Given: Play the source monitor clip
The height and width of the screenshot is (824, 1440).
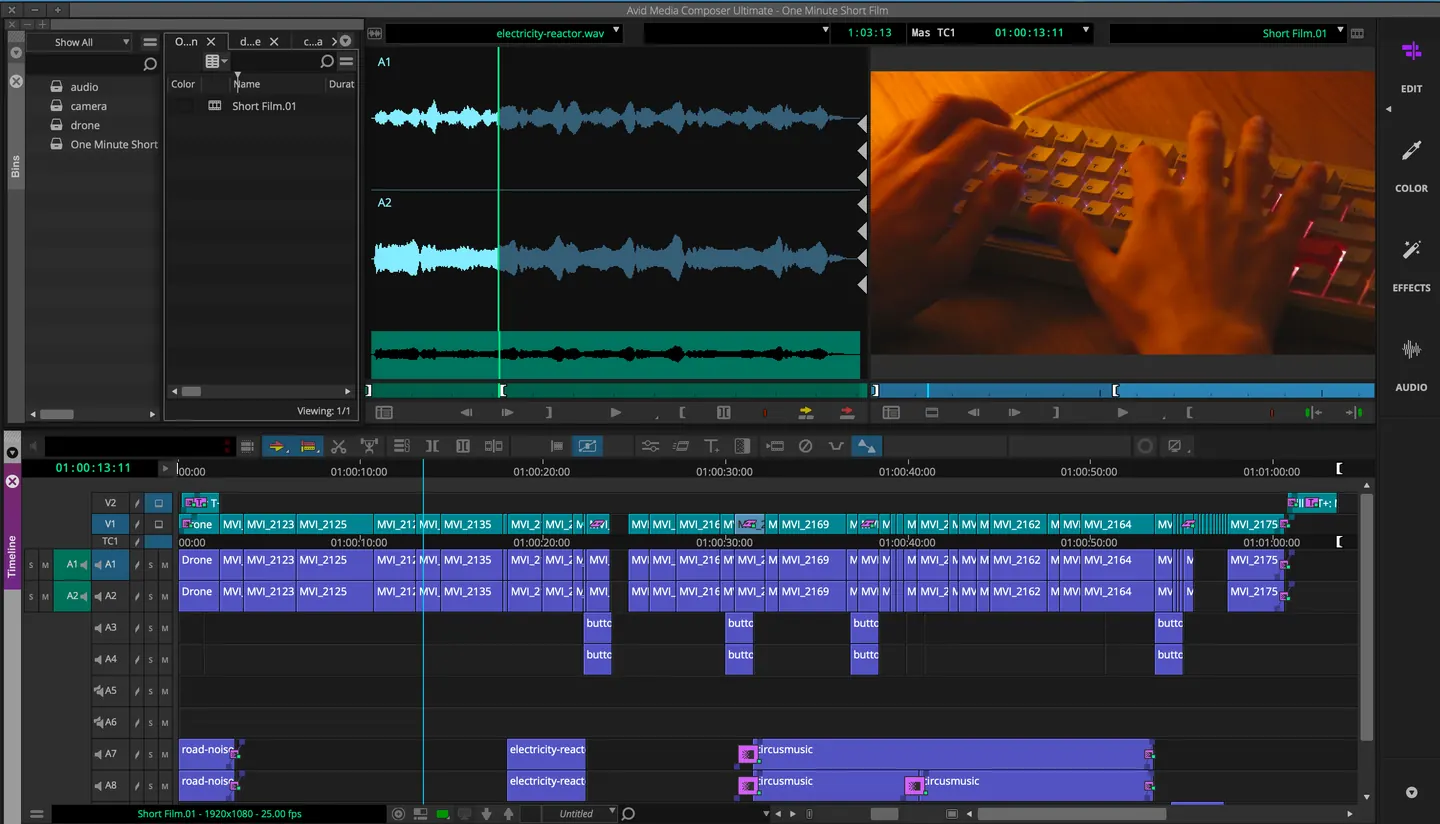Looking at the screenshot, I should 615,412.
